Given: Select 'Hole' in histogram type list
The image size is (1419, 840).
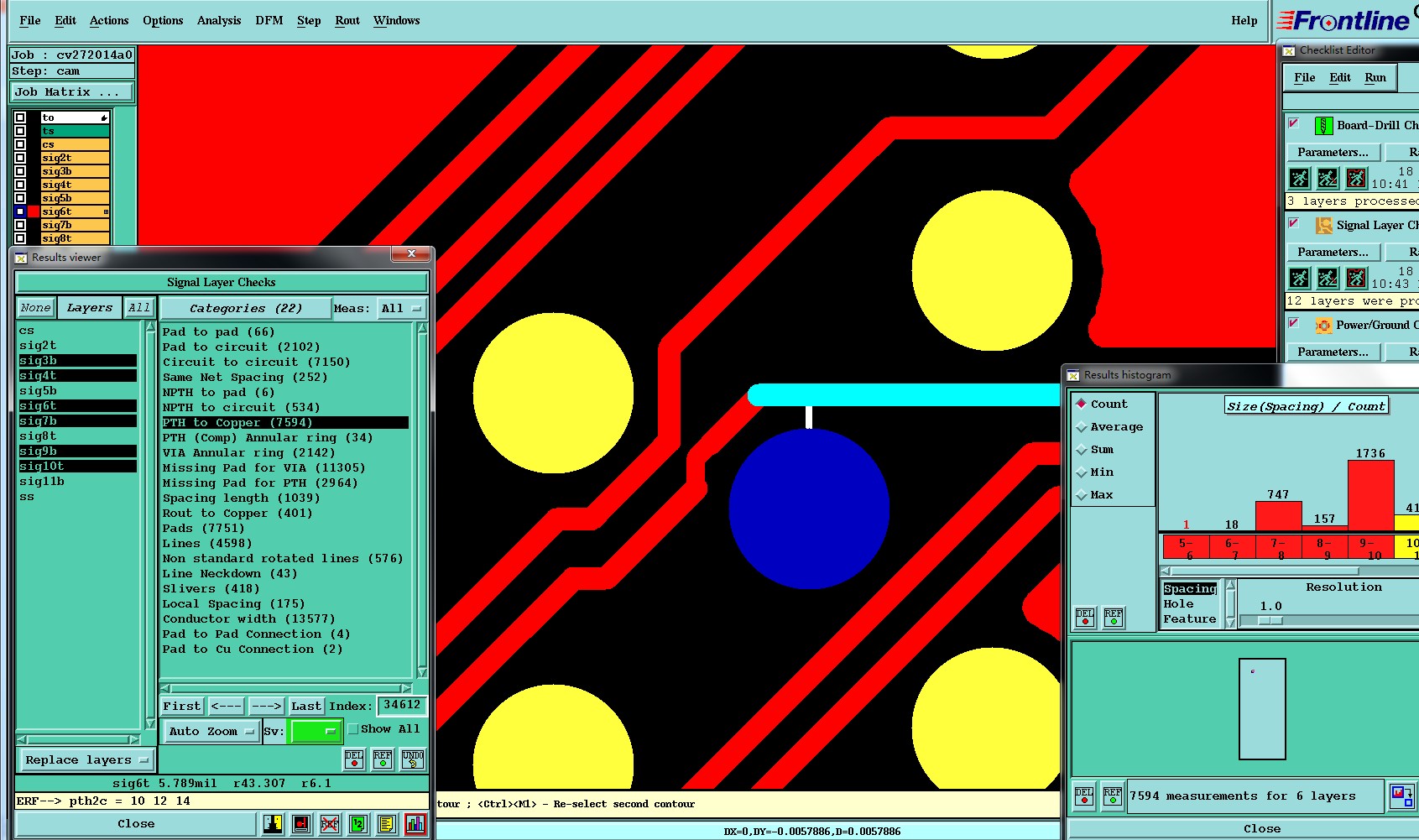Looking at the screenshot, I should tap(1178, 604).
